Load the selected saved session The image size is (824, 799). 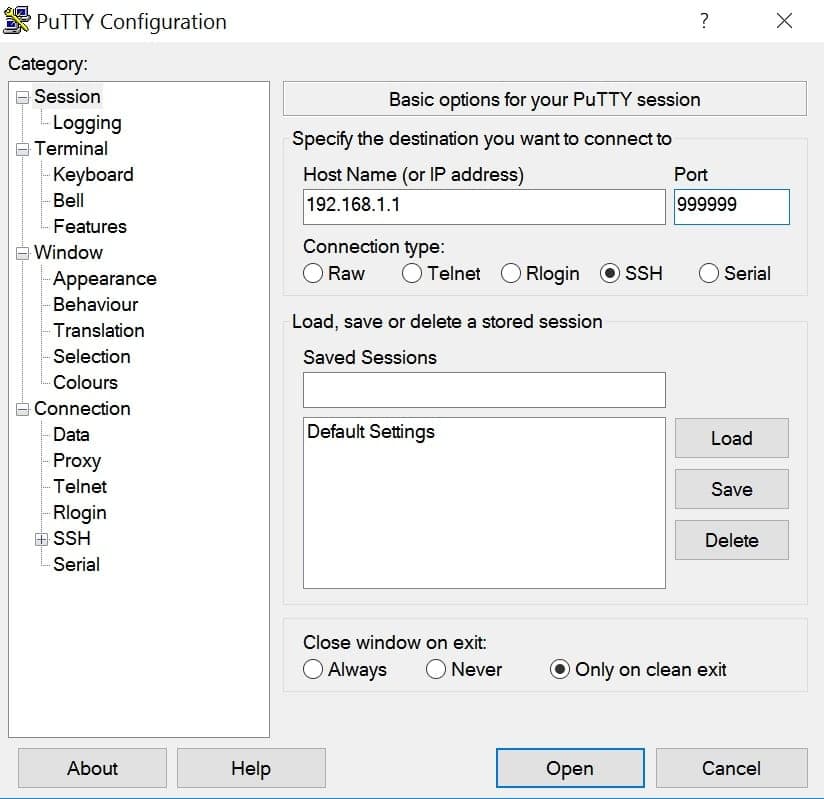pyautogui.click(x=731, y=438)
